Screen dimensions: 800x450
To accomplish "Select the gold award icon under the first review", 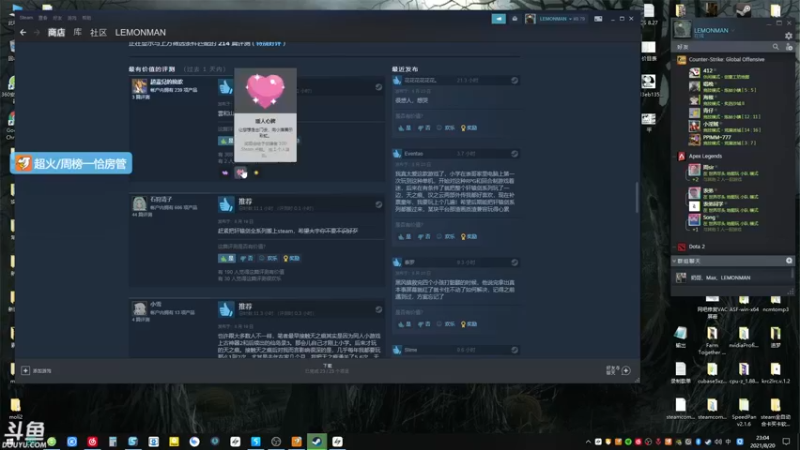I will (x=256, y=173).
